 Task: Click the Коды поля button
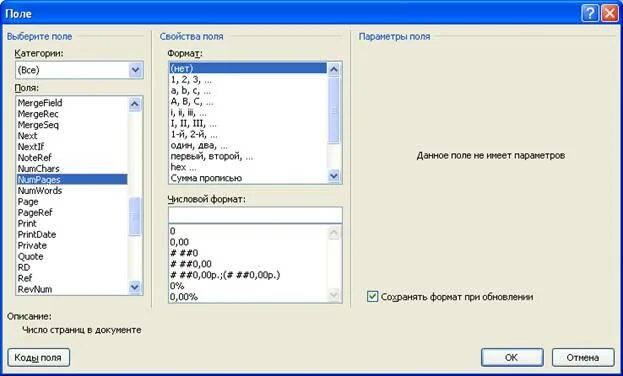39,358
